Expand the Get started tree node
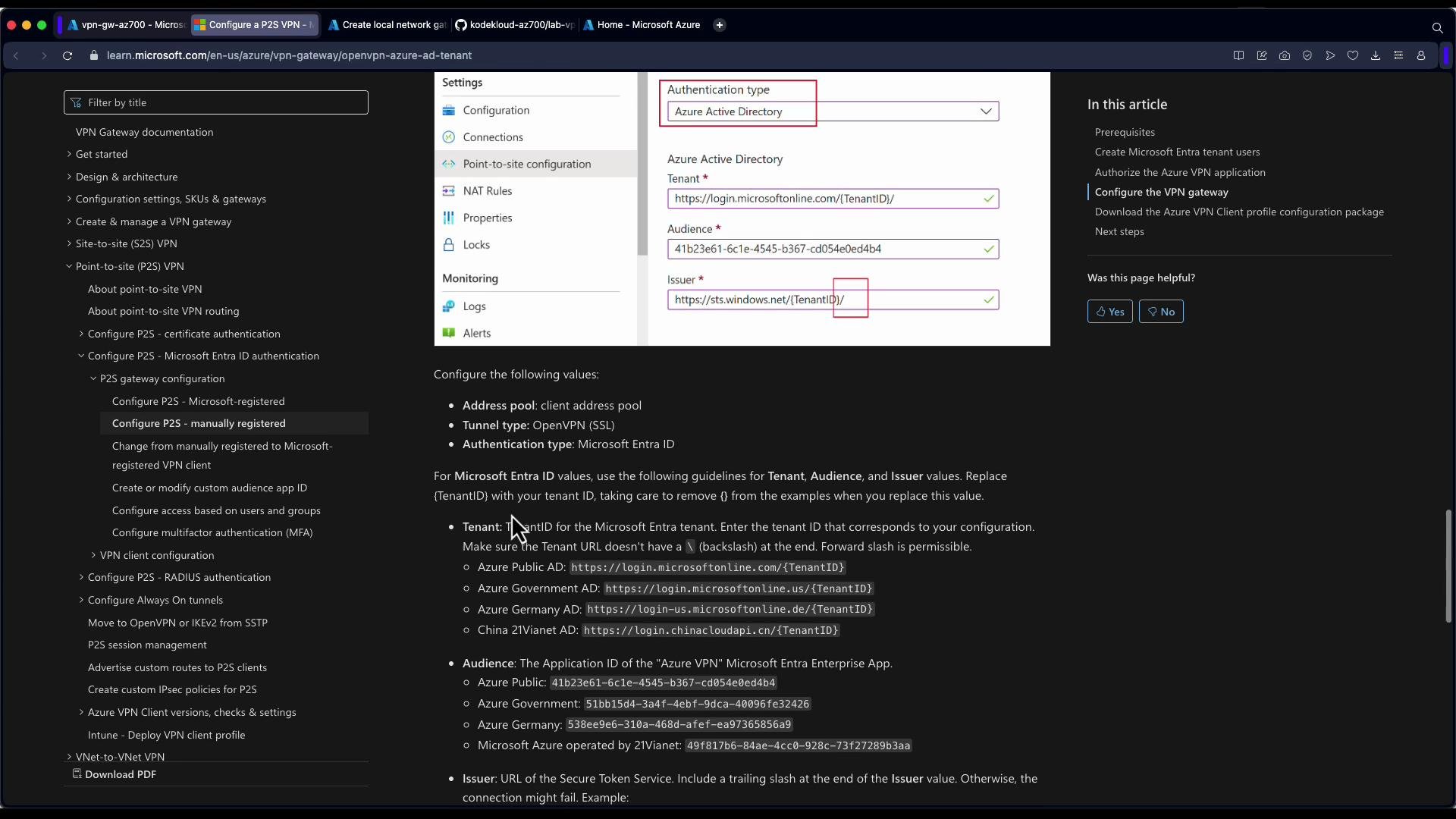The width and height of the screenshot is (1456, 819). [x=69, y=154]
